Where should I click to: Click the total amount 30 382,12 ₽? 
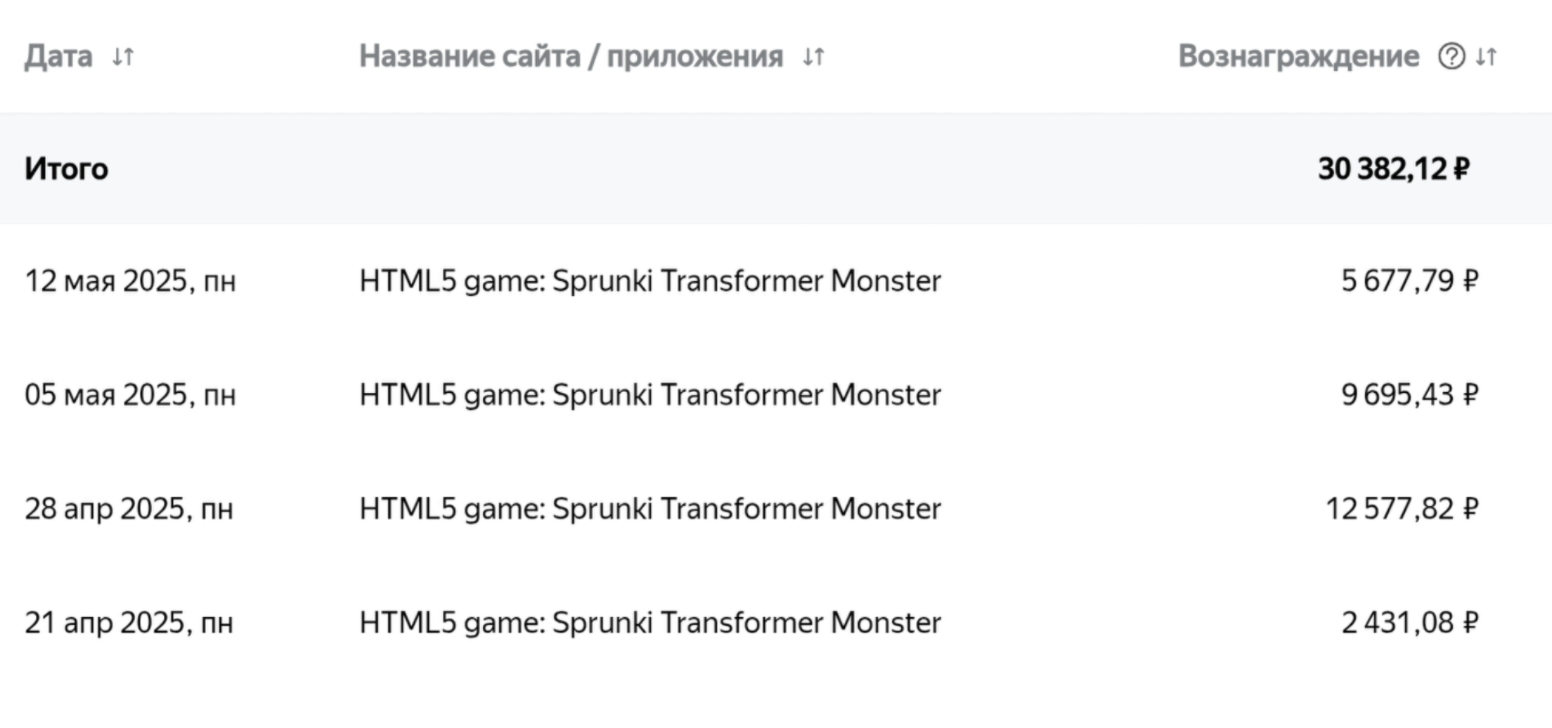(x=1393, y=169)
